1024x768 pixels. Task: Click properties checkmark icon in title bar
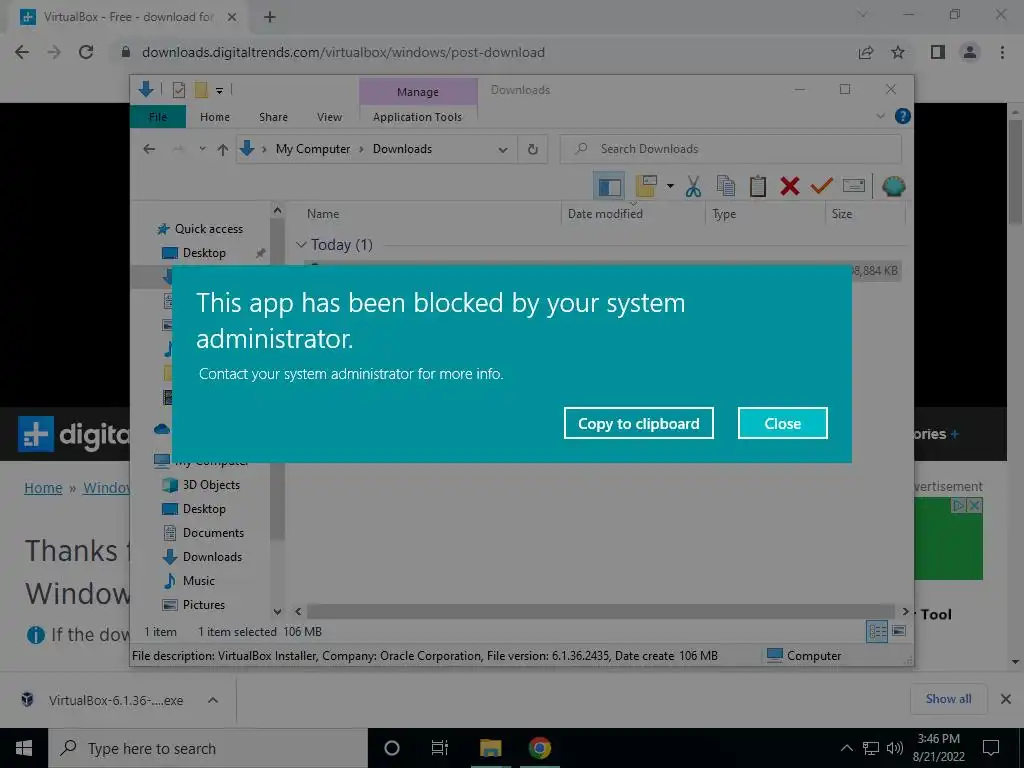click(178, 89)
